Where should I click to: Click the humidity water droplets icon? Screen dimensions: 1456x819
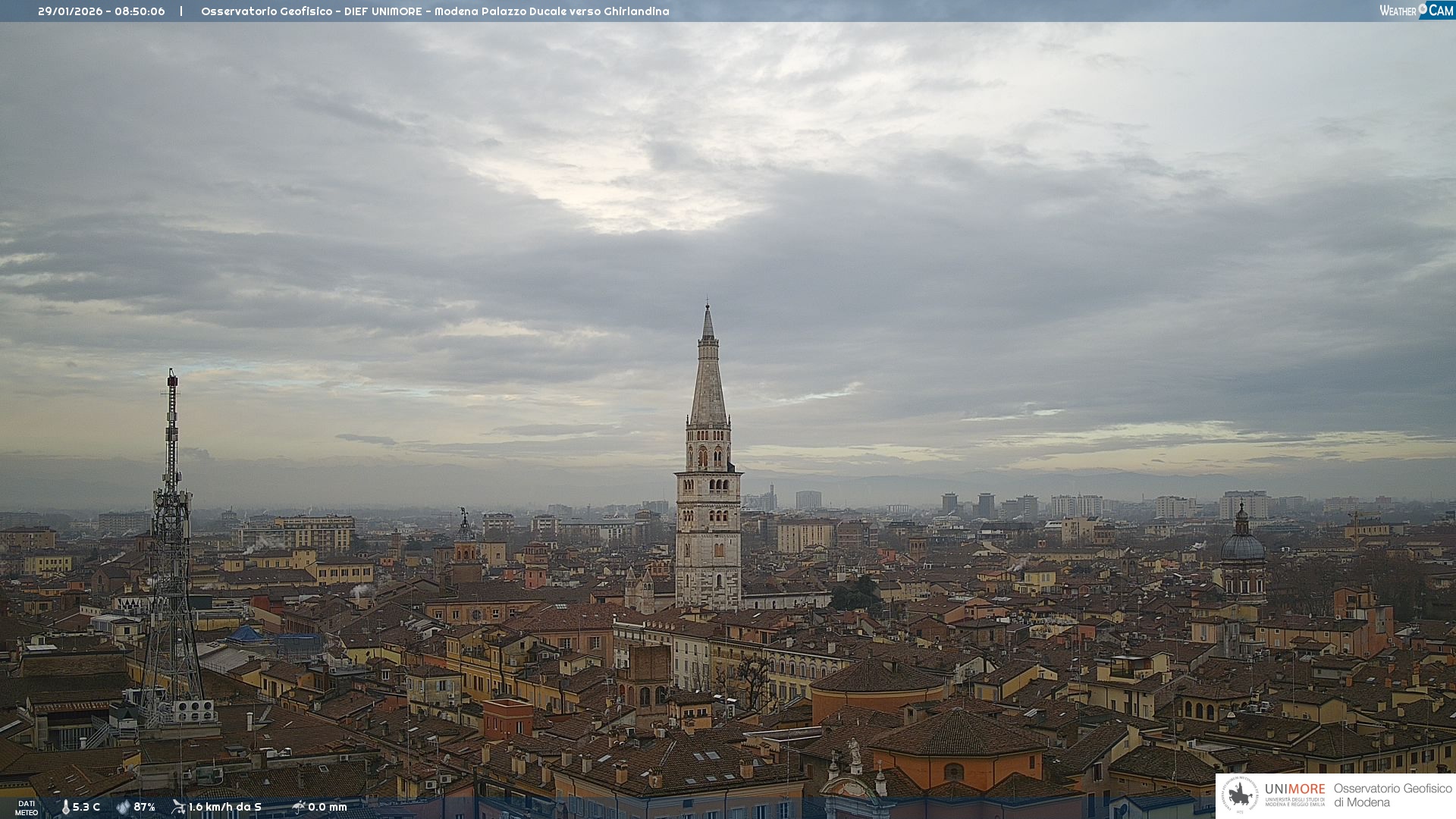pyautogui.click(x=123, y=808)
